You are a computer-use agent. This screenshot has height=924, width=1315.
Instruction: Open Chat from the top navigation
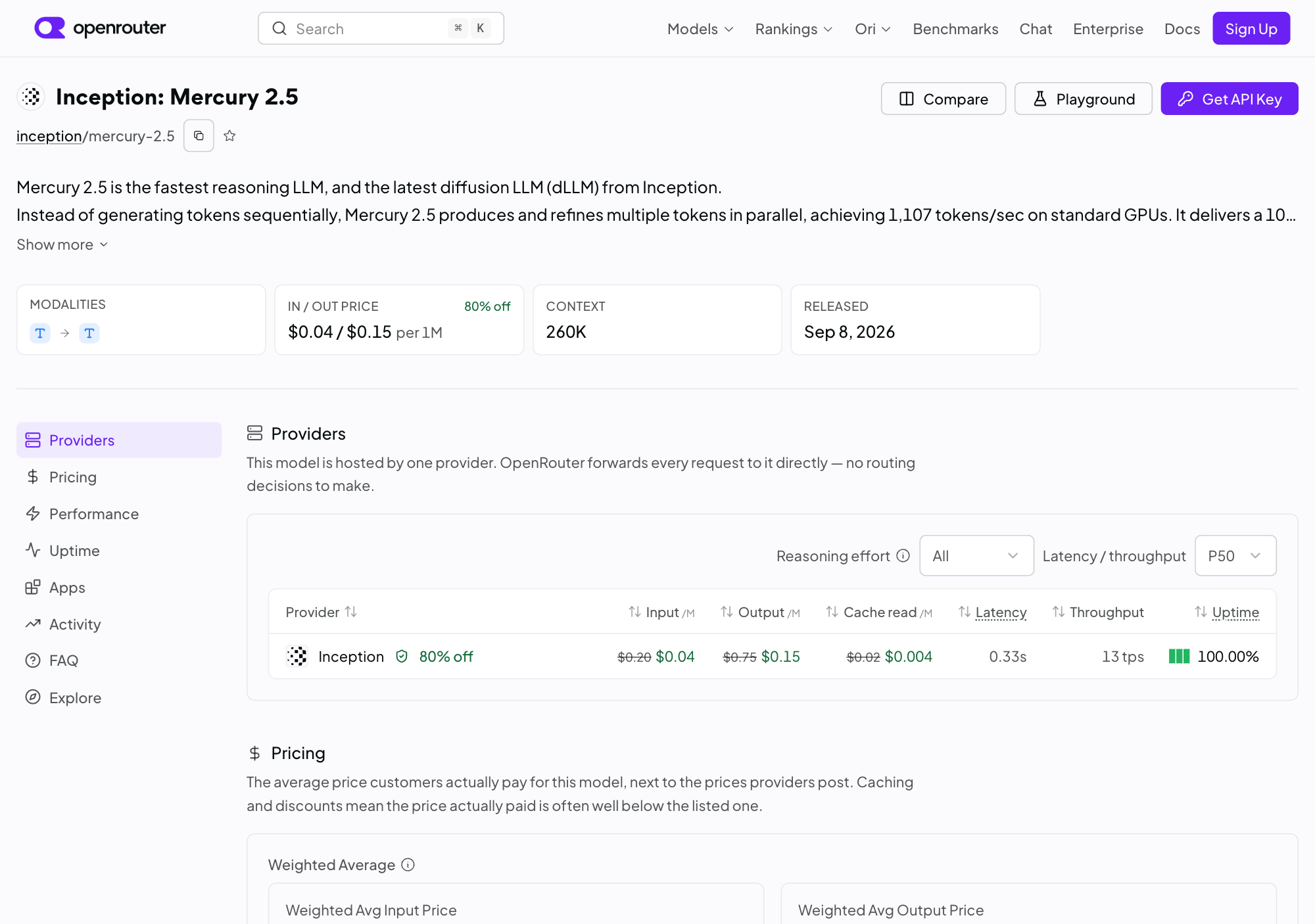pyautogui.click(x=1036, y=29)
